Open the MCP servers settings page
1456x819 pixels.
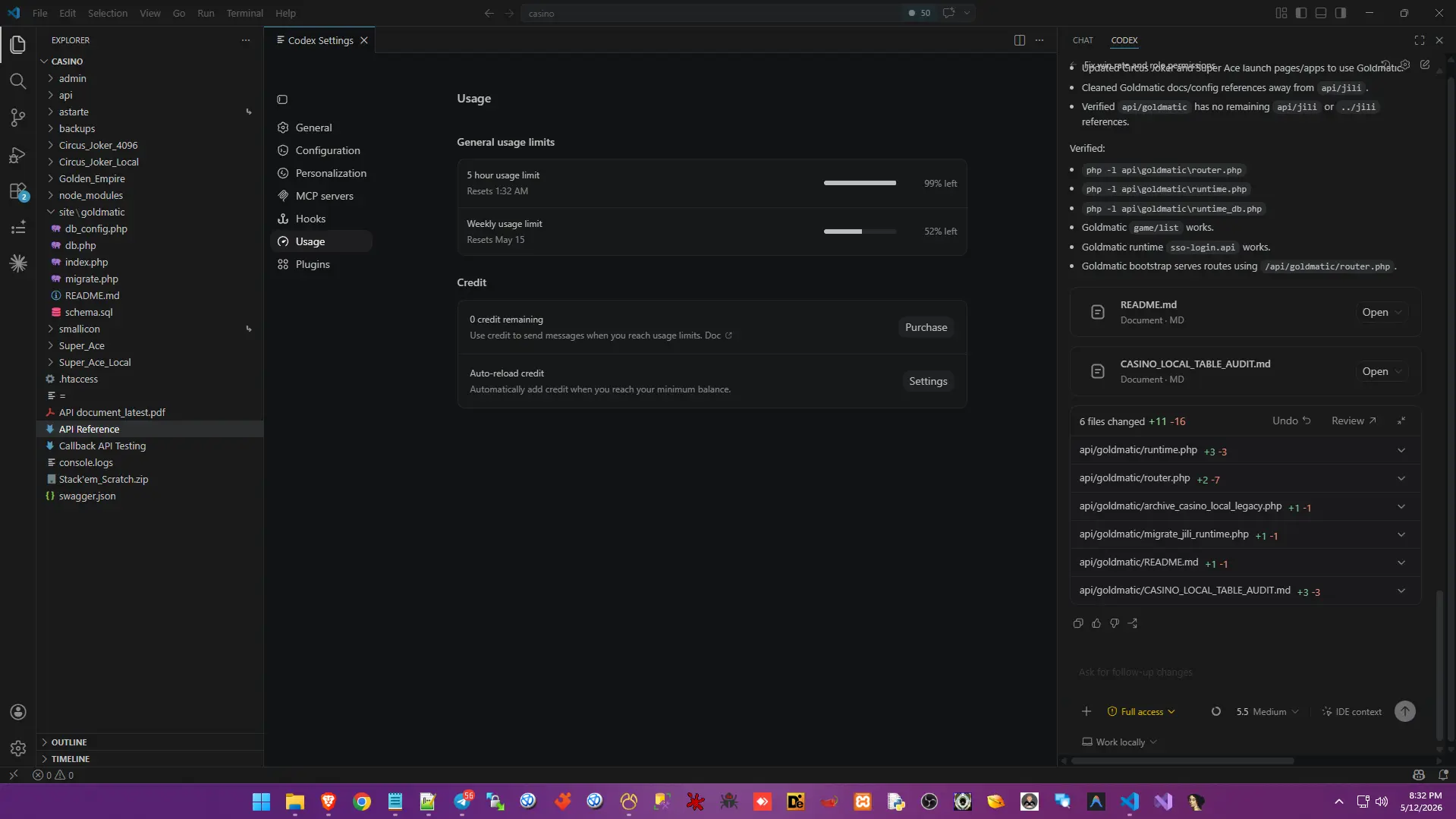point(321,196)
